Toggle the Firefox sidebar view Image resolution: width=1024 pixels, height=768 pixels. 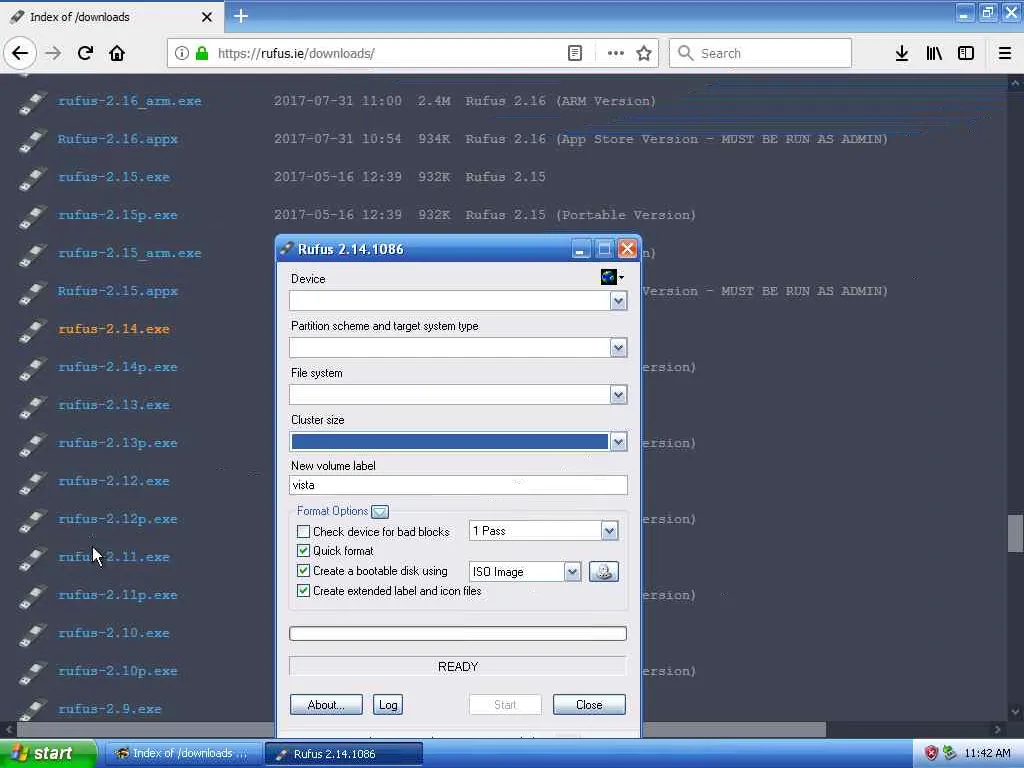tap(966, 54)
